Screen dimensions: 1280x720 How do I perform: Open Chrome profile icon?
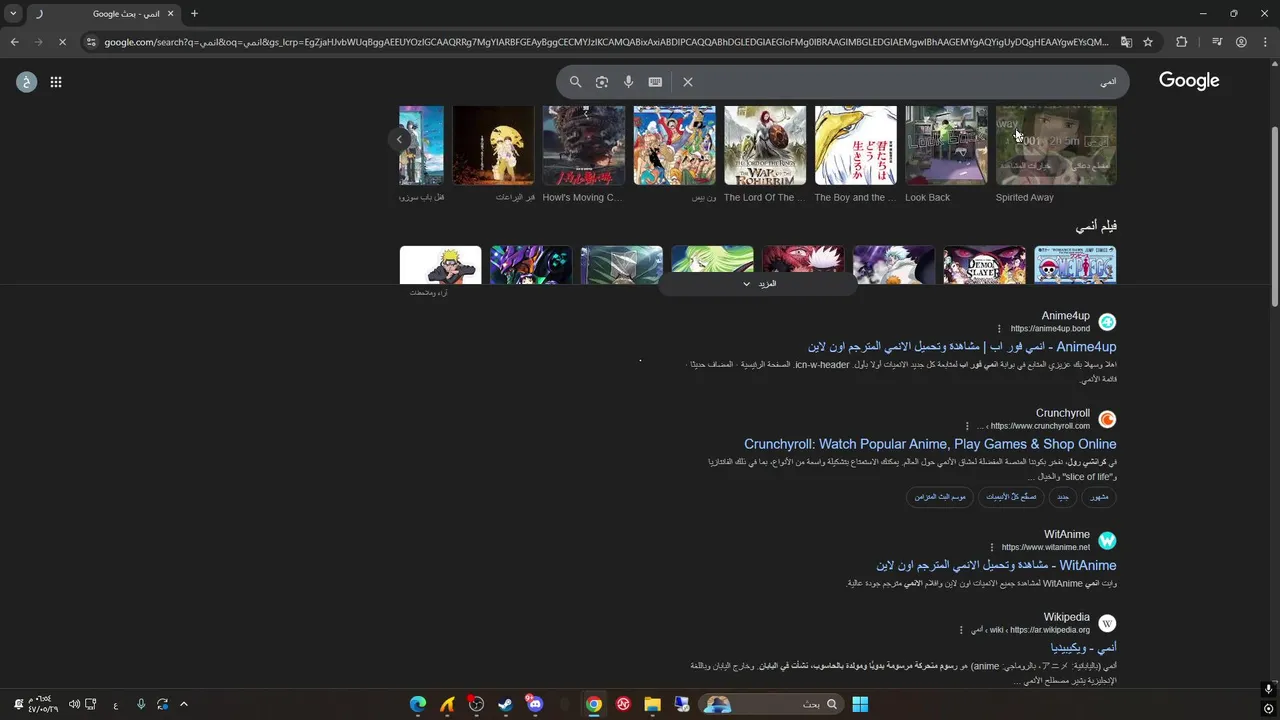pos(1241,42)
